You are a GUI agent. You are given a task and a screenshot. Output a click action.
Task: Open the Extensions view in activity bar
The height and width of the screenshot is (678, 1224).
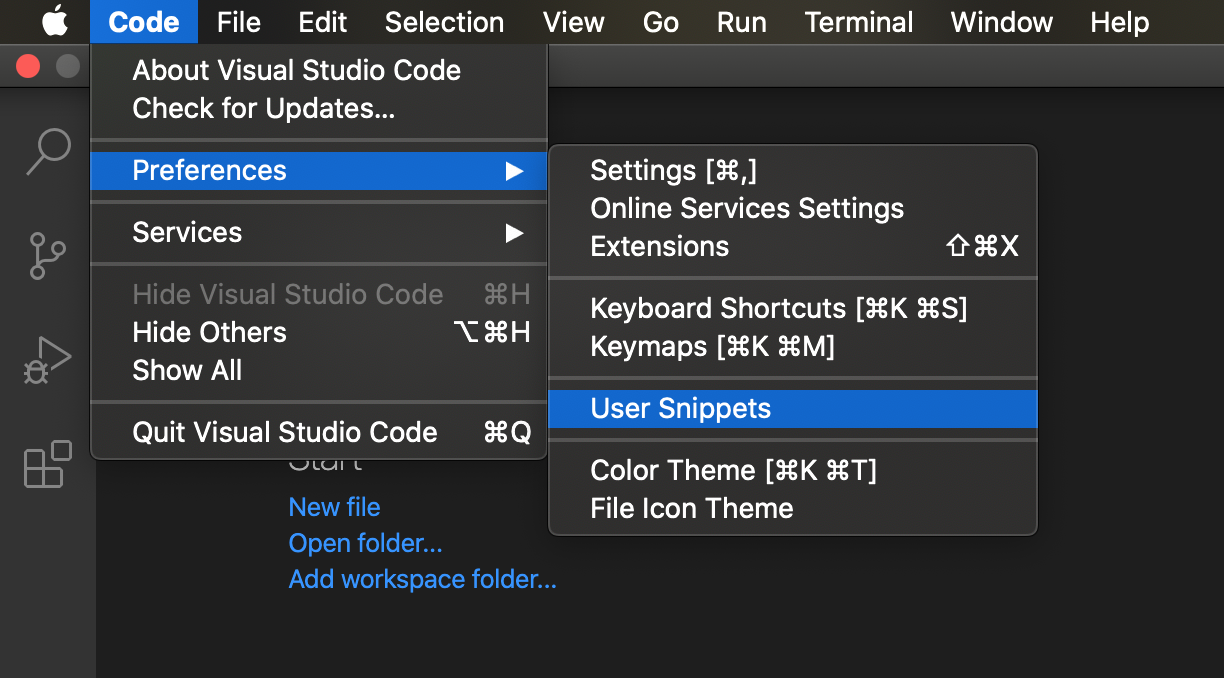48,464
